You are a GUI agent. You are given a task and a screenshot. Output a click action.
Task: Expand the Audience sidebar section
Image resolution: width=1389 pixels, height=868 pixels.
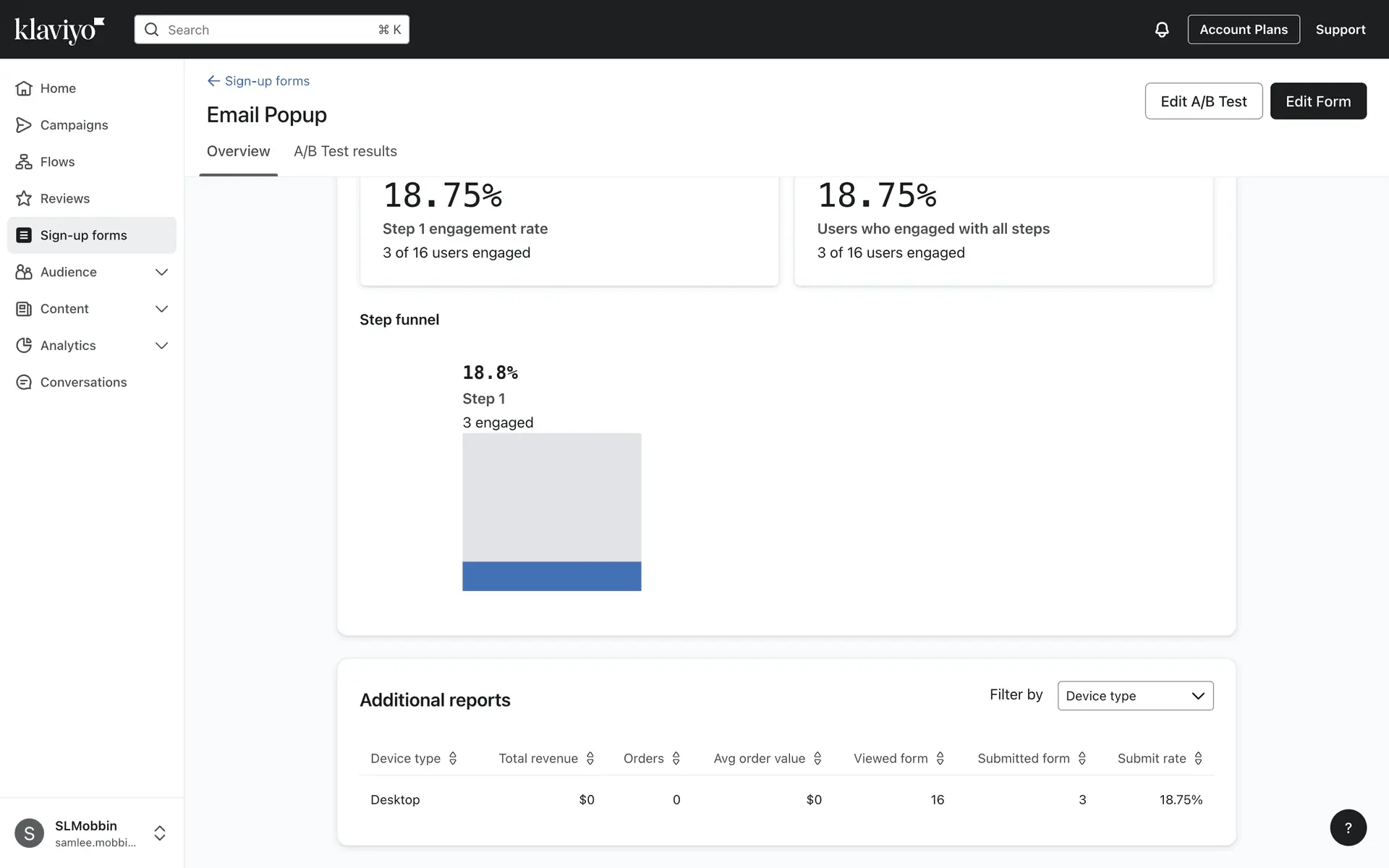click(161, 273)
